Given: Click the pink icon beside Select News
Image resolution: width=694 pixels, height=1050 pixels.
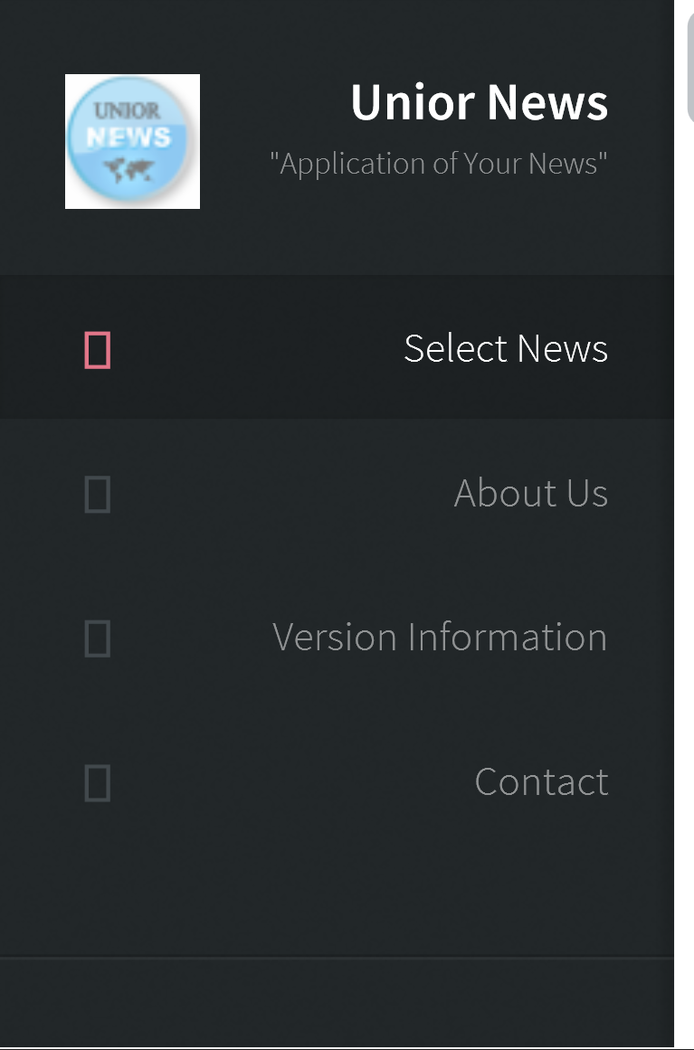Looking at the screenshot, I should pyautogui.click(x=97, y=350).
